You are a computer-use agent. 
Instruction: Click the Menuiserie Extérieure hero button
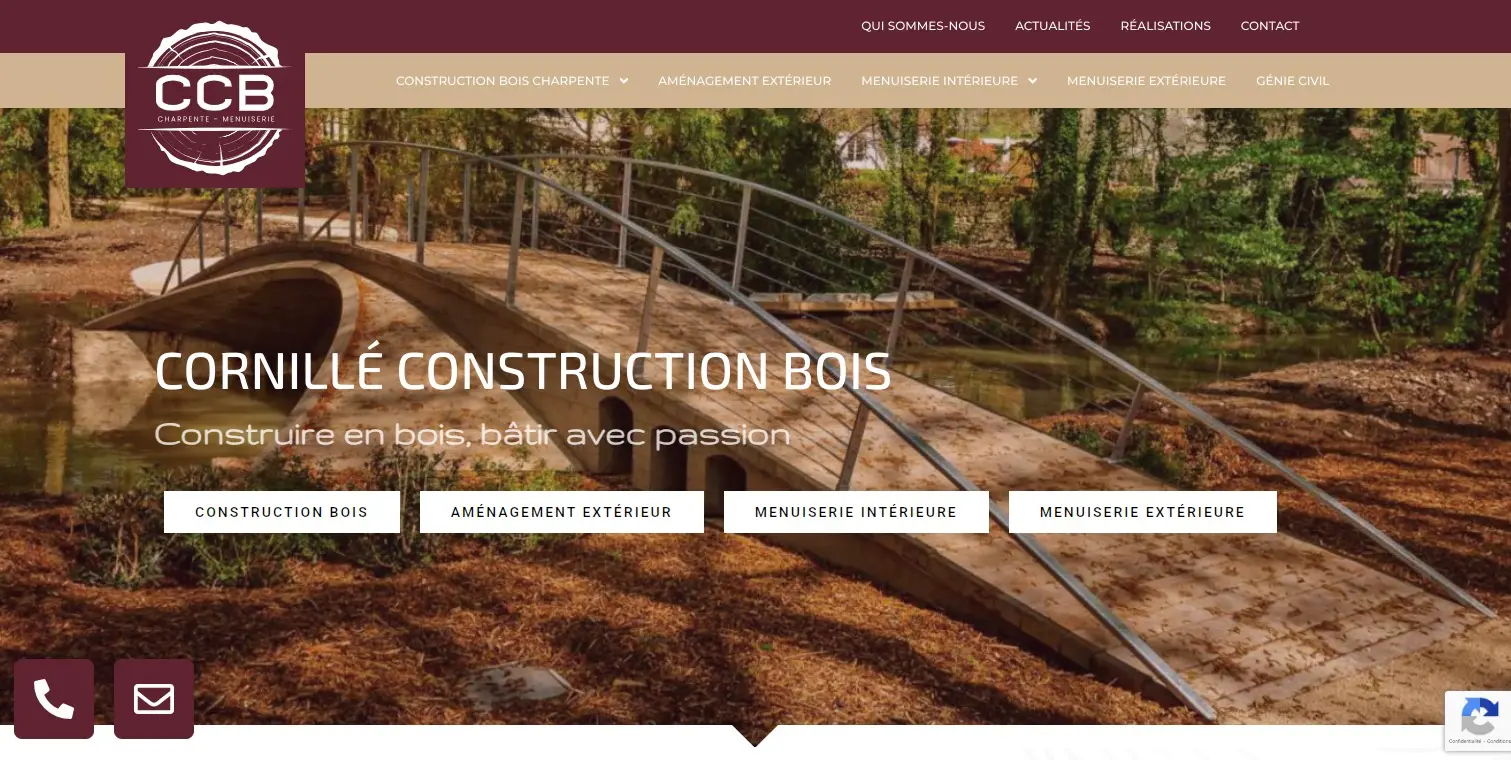(x=1143, y=512)
